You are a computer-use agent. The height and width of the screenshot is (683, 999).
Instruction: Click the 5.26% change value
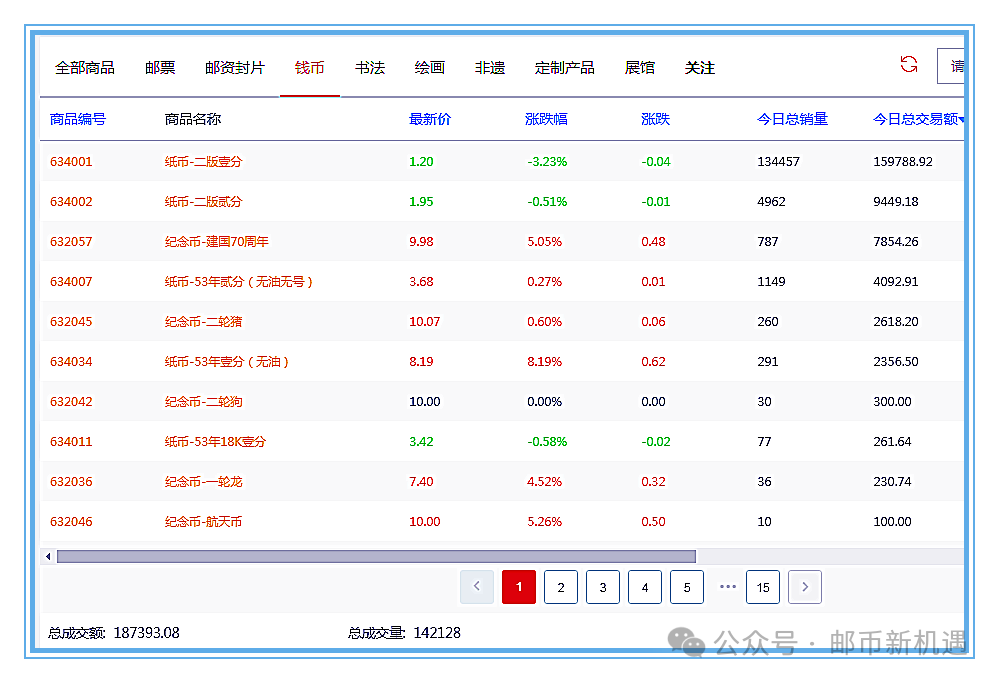click(545, 522)
